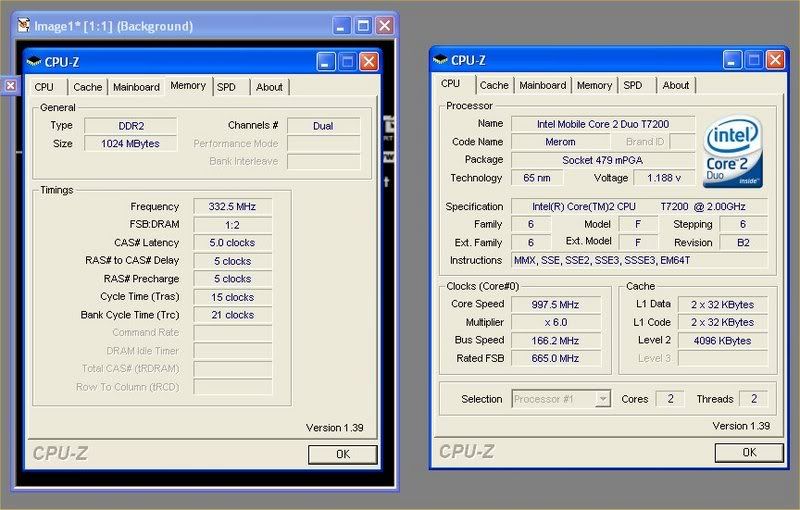Click the Size field showing 1024 MBytes
Image resolution: width=800 pixels, height=510 pixels.
pos(131,144)
